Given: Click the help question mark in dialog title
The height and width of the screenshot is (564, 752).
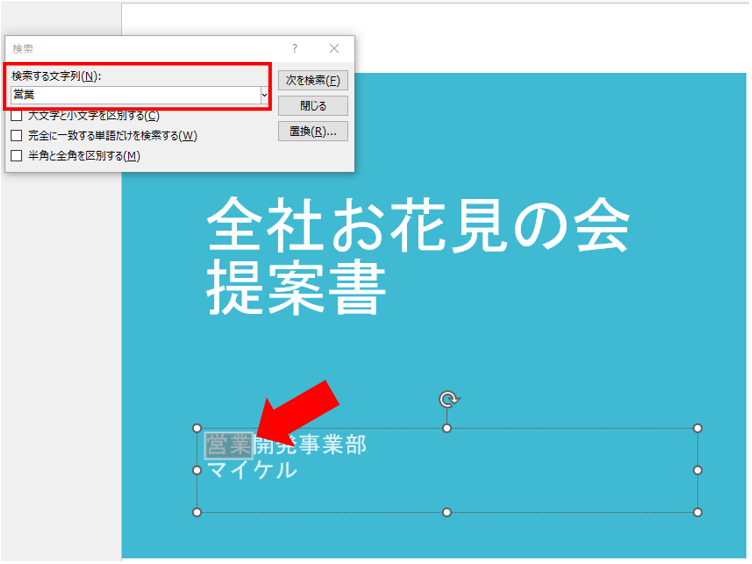Looking at the screenshot, I should click(294, 48).
